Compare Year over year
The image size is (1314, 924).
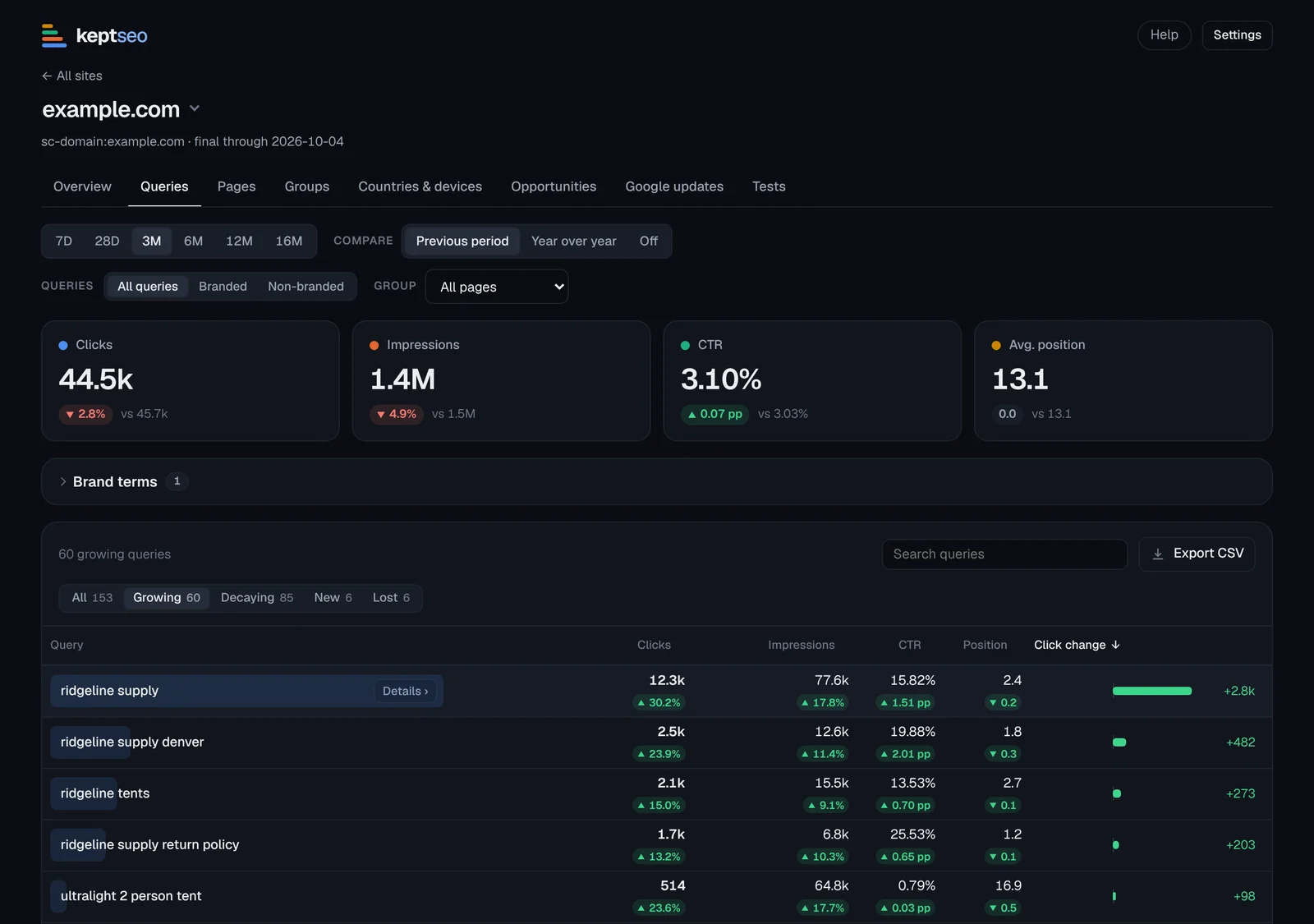click(x=573, y=241)
